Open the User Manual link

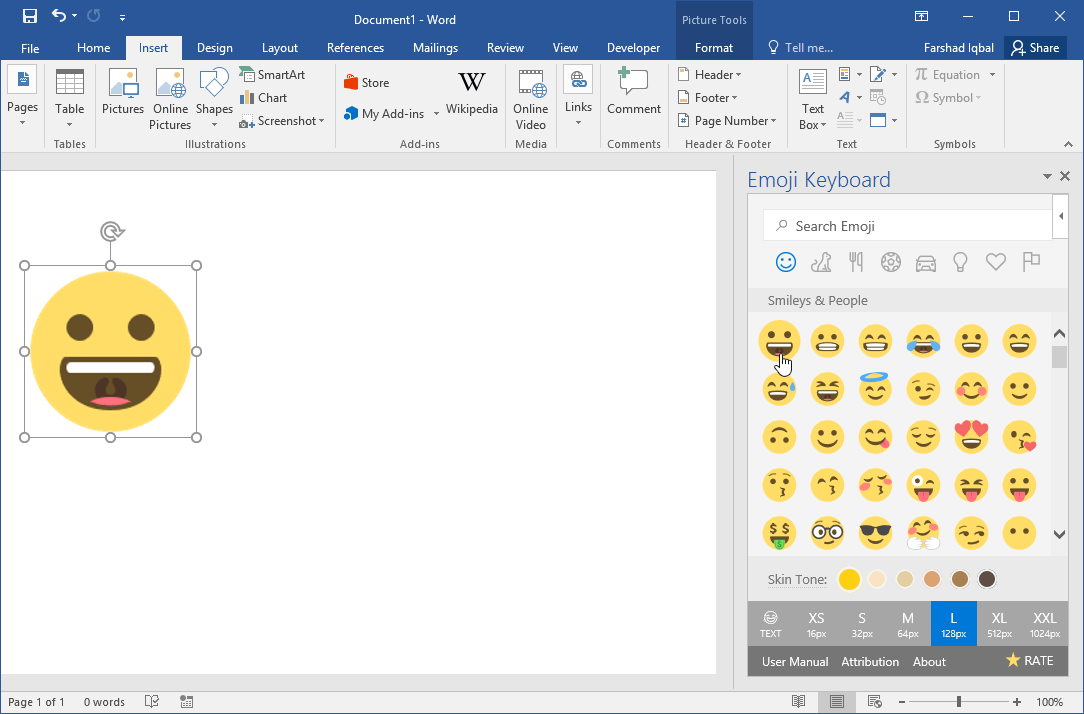click(x=795, y=661)
